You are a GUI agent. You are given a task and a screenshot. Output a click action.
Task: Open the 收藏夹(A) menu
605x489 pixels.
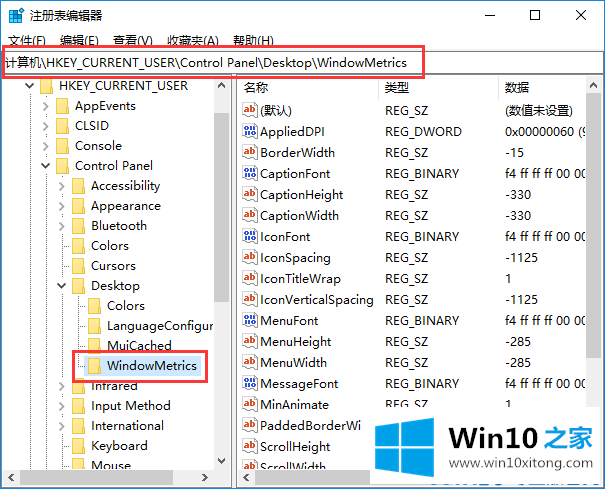coord(192,41)
